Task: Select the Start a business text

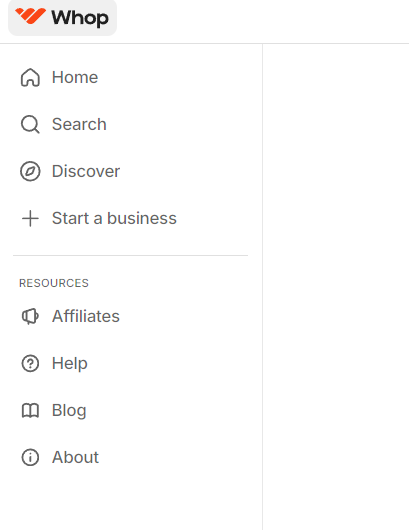Action: pyautogui.click(x=114, y=218)
